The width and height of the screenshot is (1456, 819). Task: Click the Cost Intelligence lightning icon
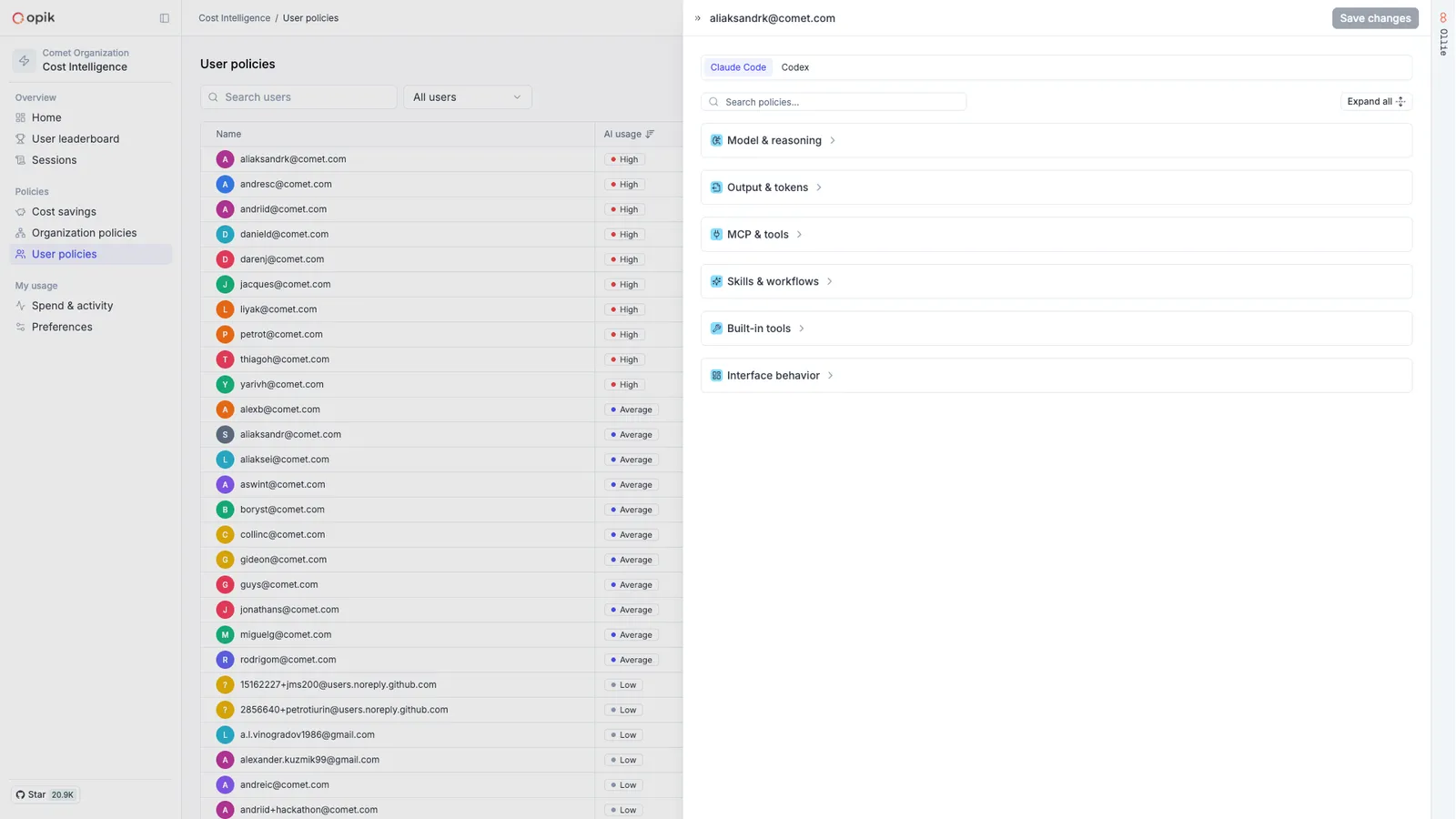click(x=25, y=60)
